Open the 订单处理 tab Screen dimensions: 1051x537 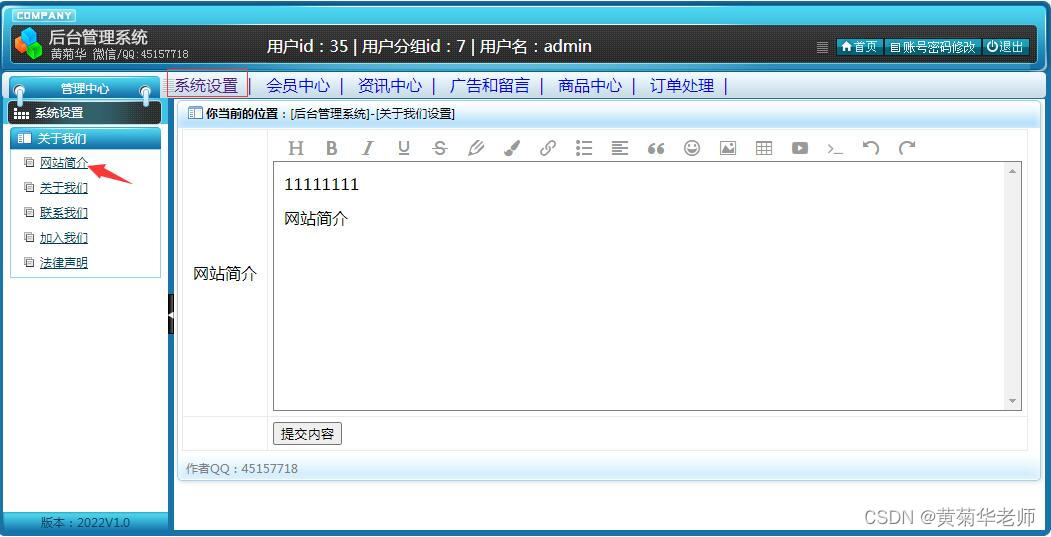[x=682, y=86]
